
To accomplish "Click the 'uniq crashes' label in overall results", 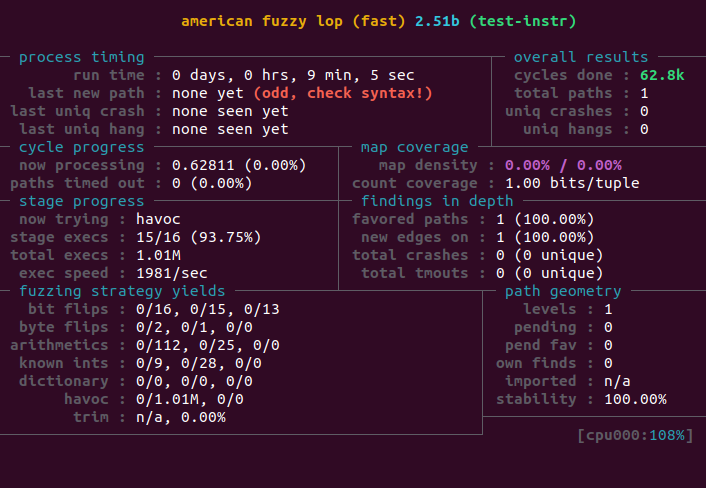I will point(559,111).
